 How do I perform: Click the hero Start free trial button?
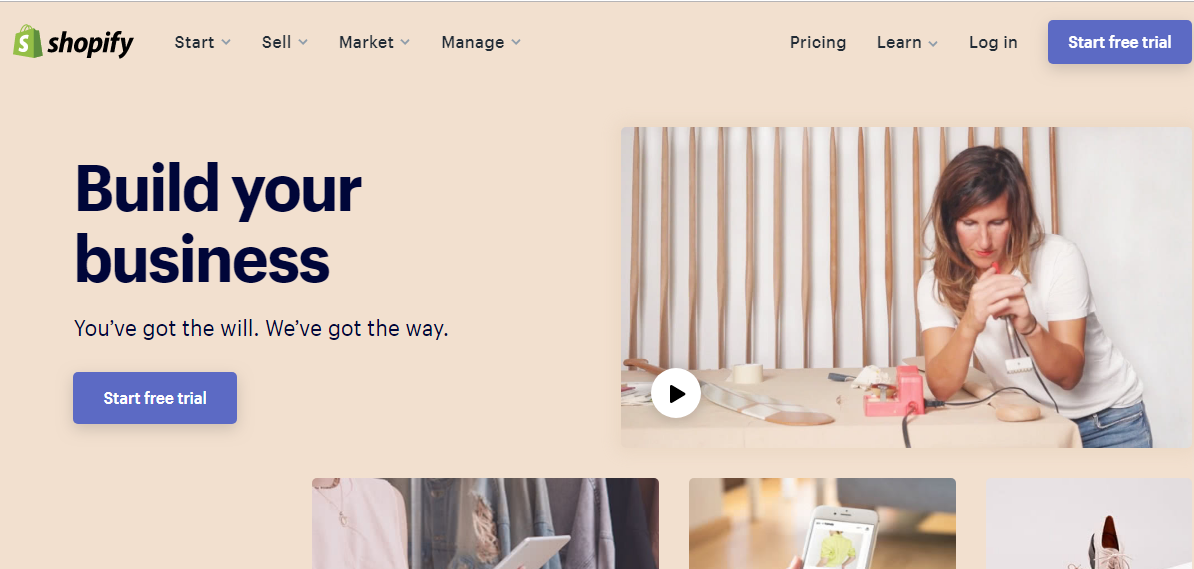click(x=155, y=398)
